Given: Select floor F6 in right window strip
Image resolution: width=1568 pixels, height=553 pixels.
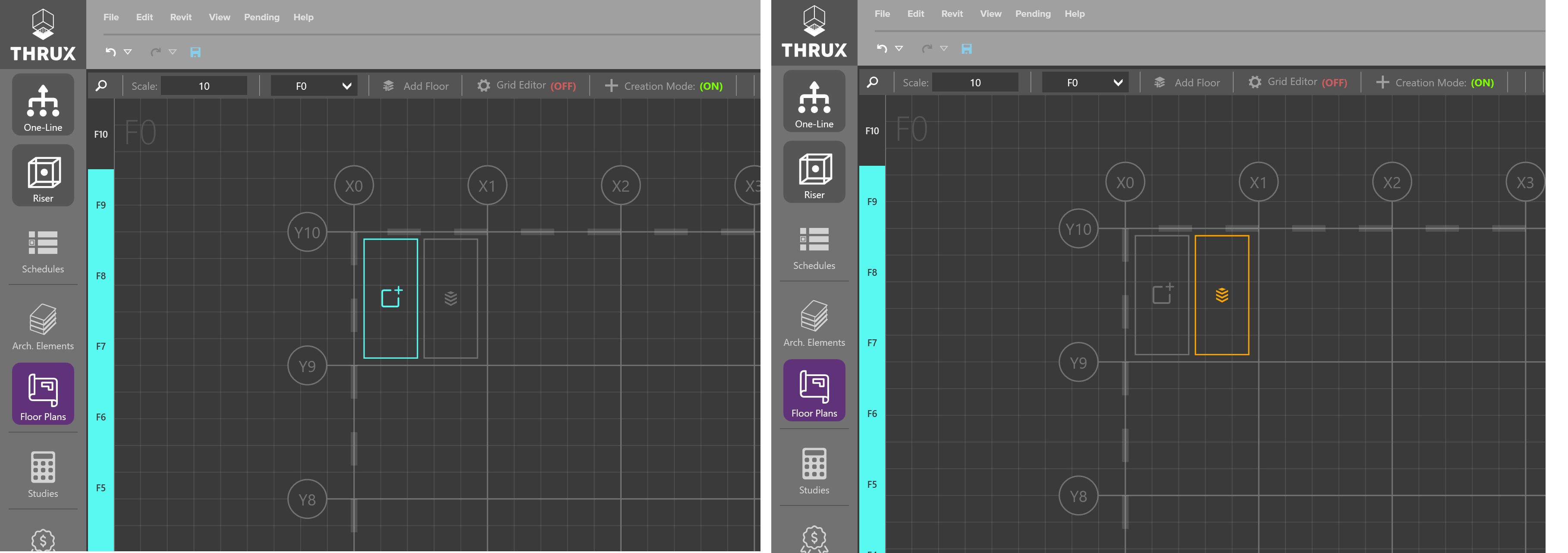Looking at the screenshot, I should (x=872, y=414).
